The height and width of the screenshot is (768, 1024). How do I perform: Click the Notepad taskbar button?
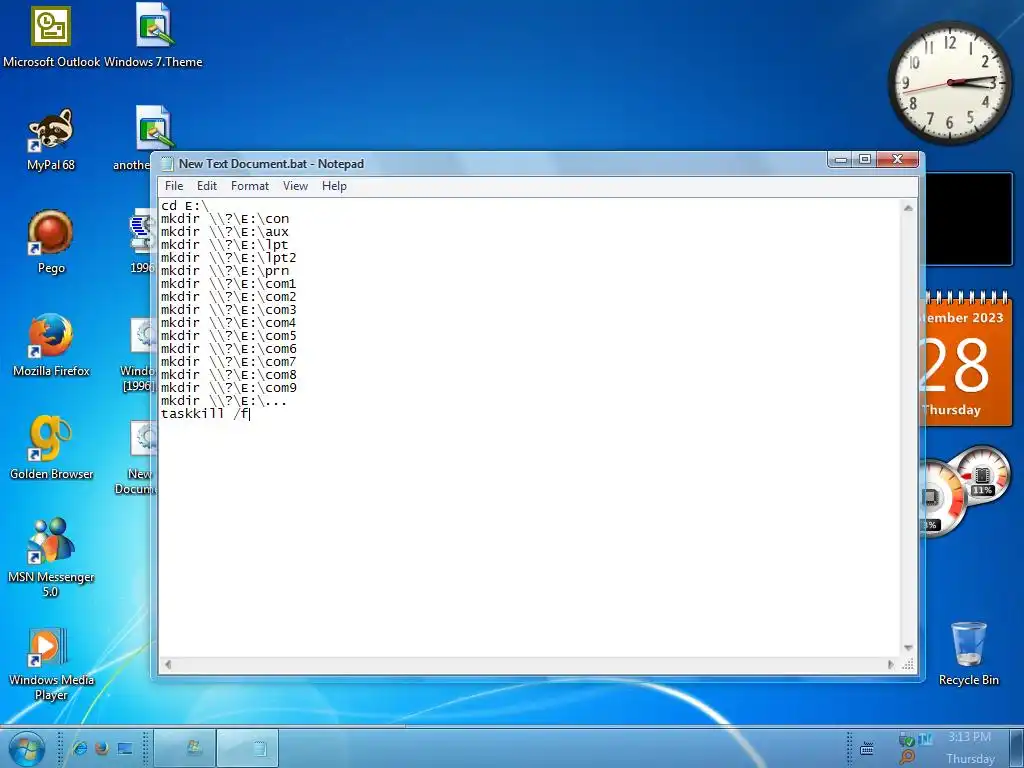pos(248,748)
